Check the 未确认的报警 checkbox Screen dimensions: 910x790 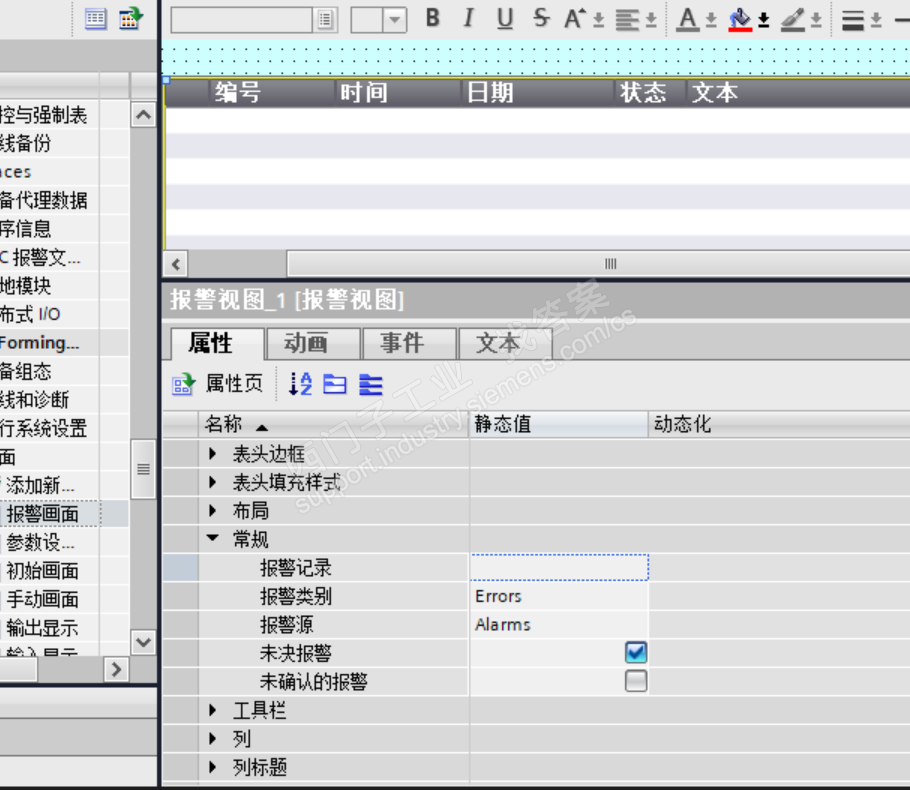(636, 681)
